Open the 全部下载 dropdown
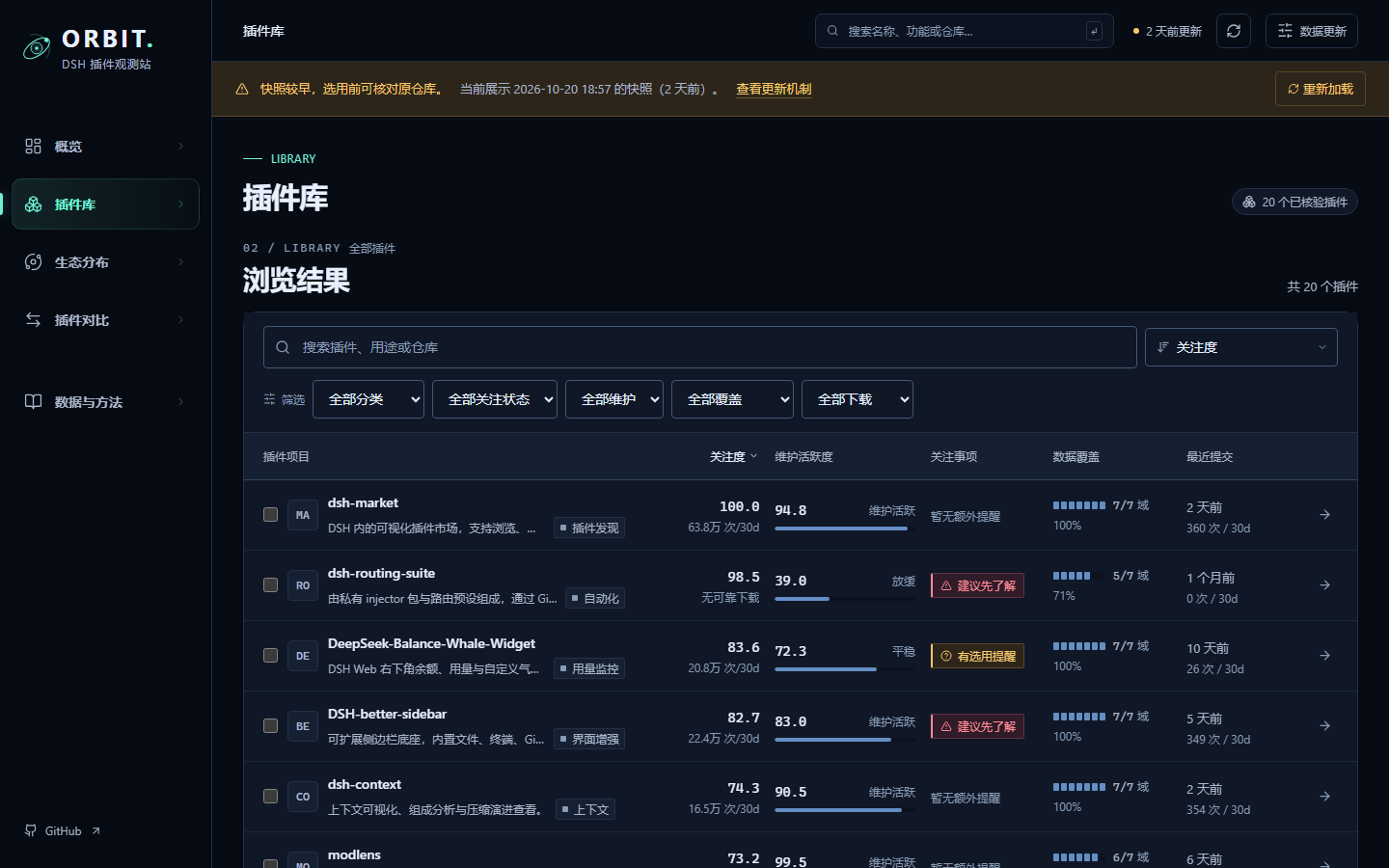Viewport: 1389px width, 868px height. tap(858, 399)
